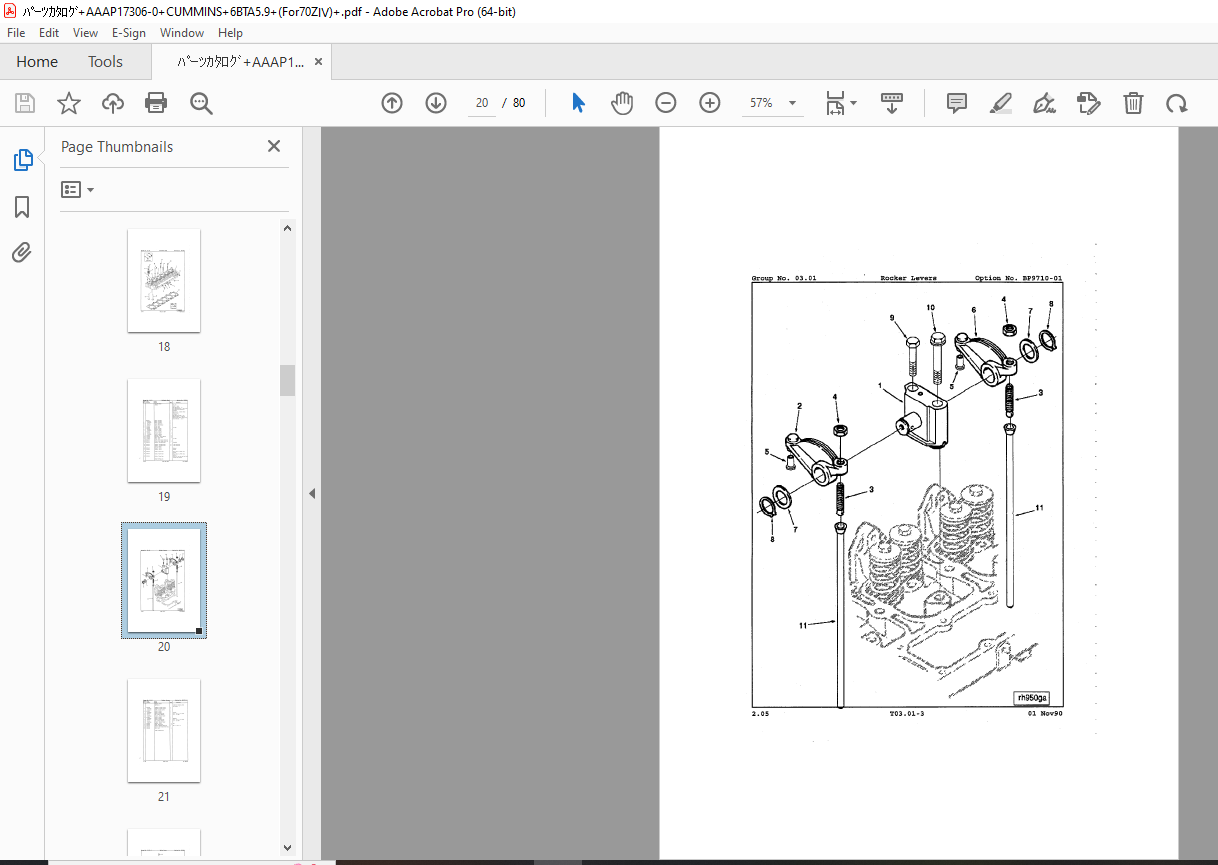Click the Save file icon
This screenshot has height=865, width=1218.
[25, 103]
